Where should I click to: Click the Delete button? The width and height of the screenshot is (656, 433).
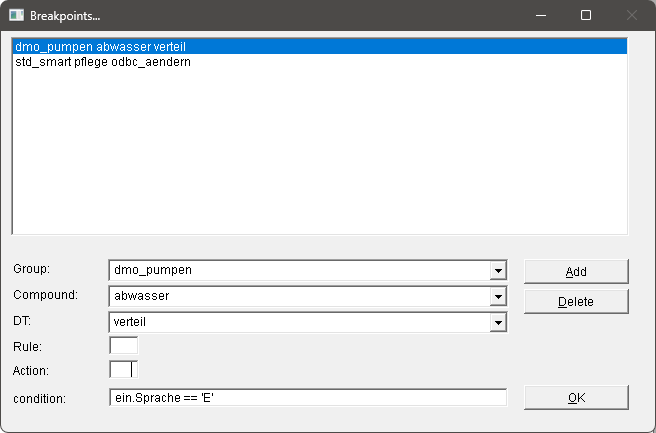click(576, 302)
